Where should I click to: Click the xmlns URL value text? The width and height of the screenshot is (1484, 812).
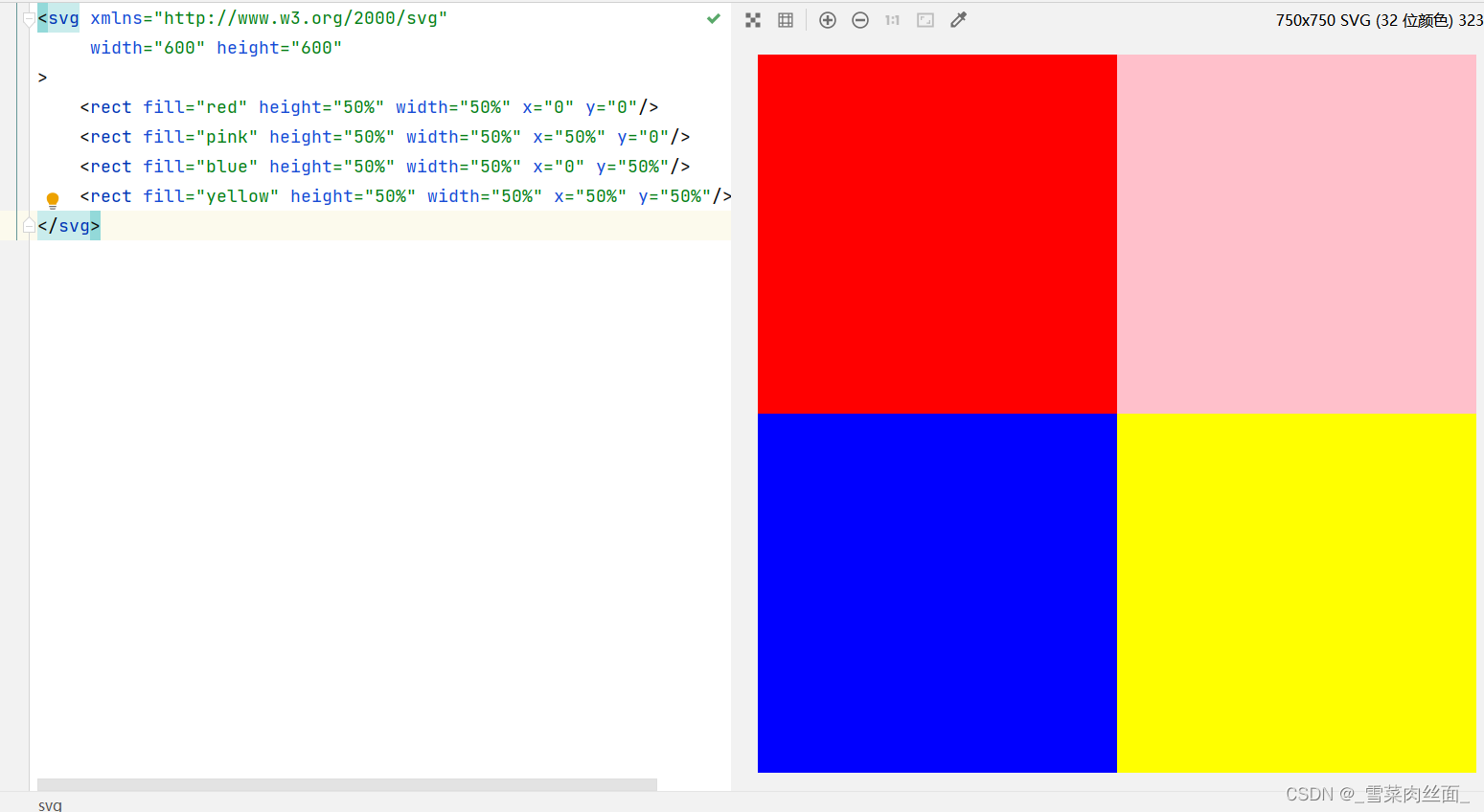pyautogui.click(x=301, y=18)
